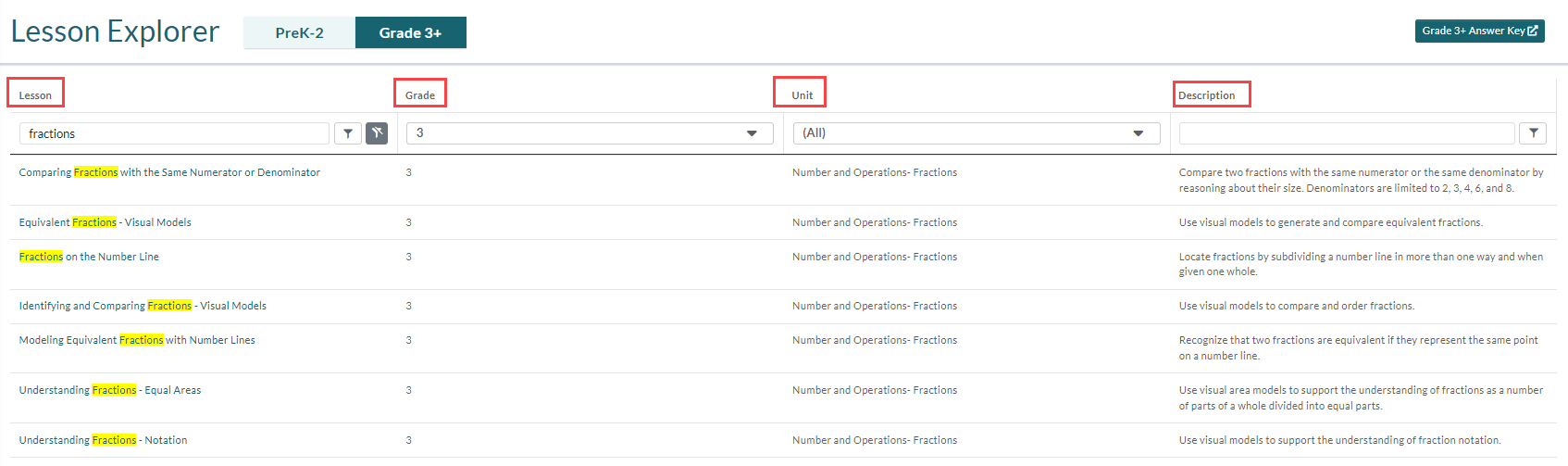
Task: Open the Grade 3+ Answer Key
Action: [1479, 31]
